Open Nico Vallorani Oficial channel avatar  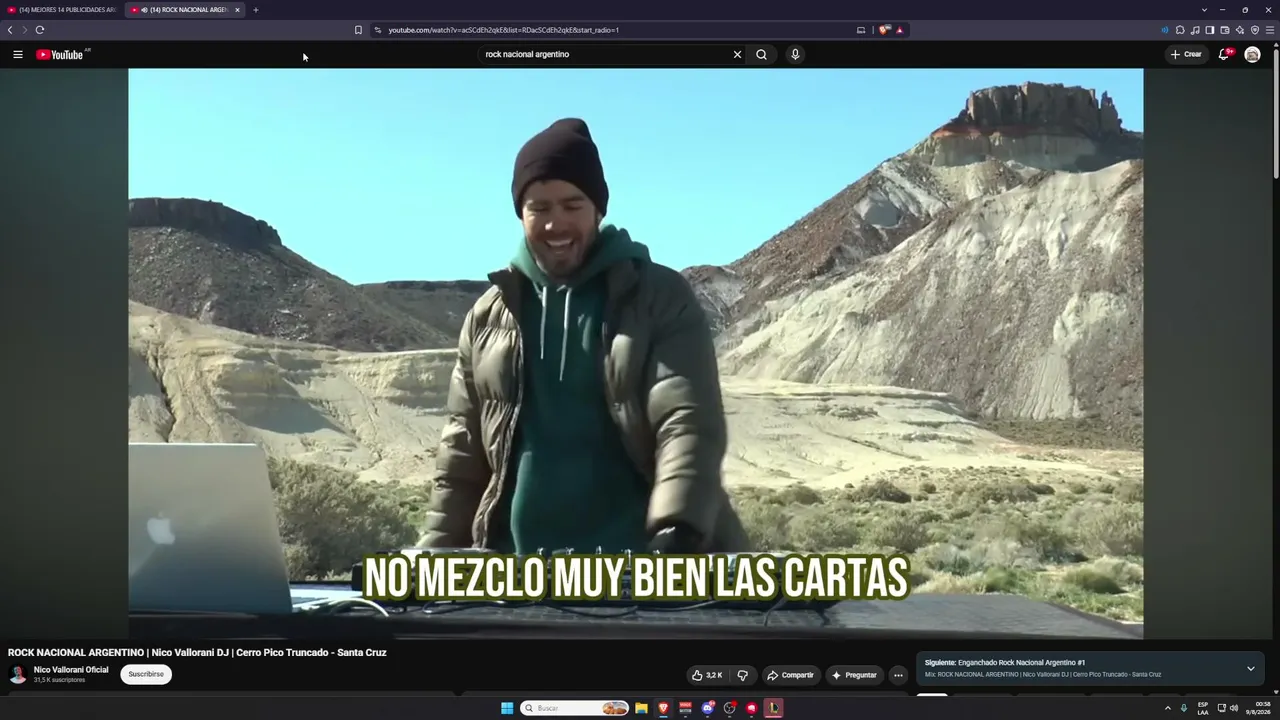click(x=18, y=674)
